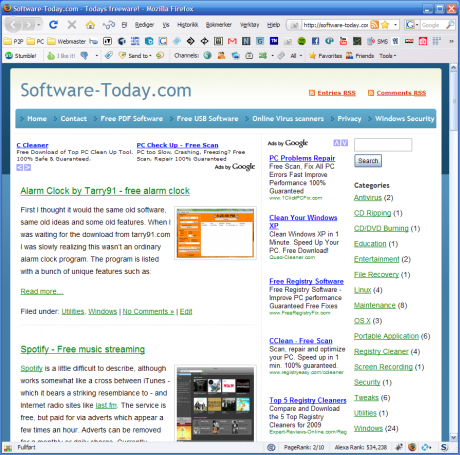The image size is (460, 455).
Task: Go forward with the Forward arrow button
Action: click(29, 25)
